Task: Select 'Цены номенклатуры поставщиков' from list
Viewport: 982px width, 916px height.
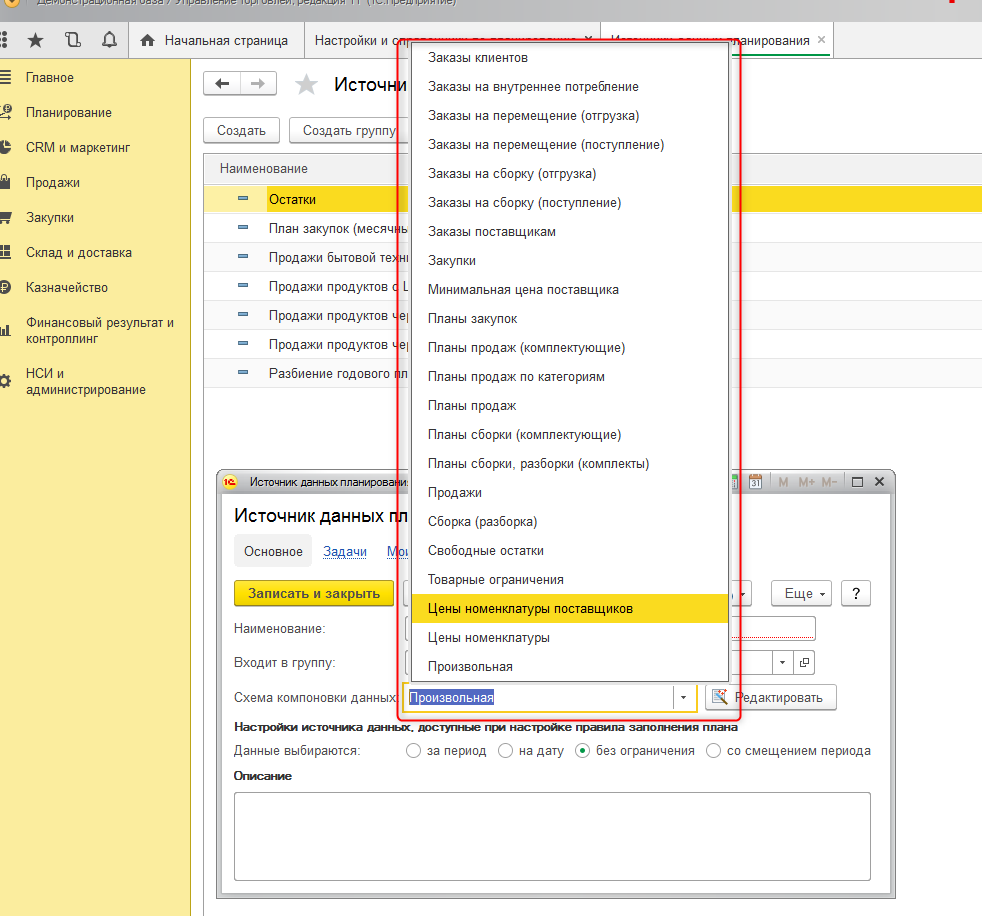Action: (530, 608)
